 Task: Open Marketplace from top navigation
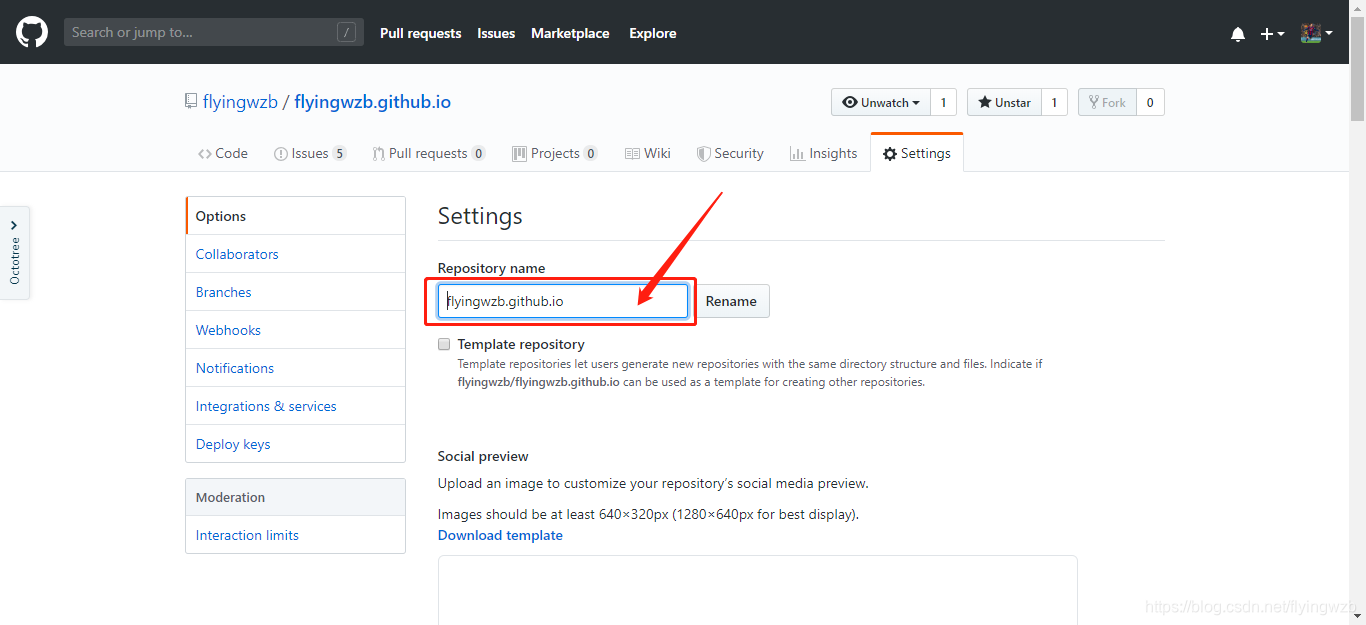(x=570, y=33)
